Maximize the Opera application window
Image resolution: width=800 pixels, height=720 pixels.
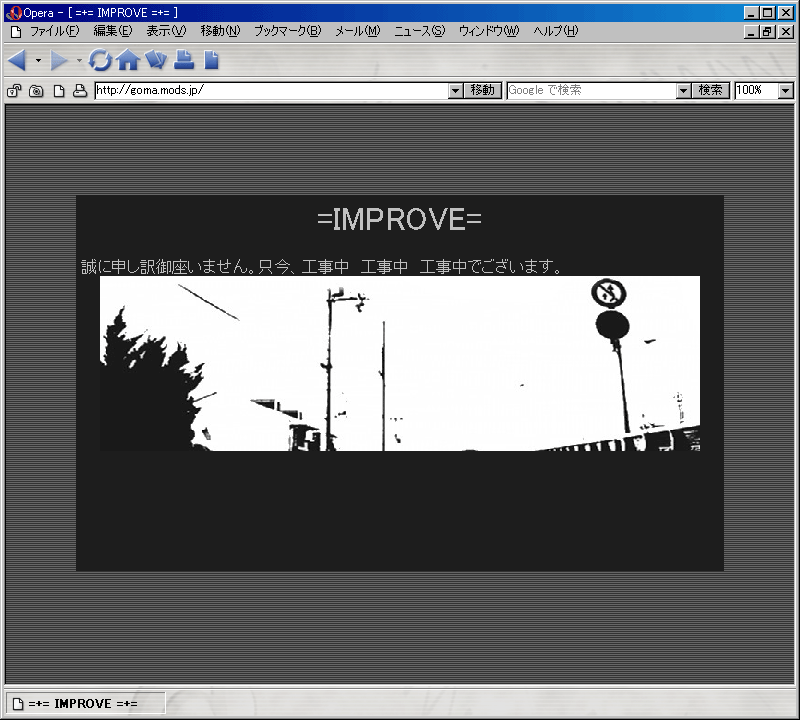pos(767,13)
